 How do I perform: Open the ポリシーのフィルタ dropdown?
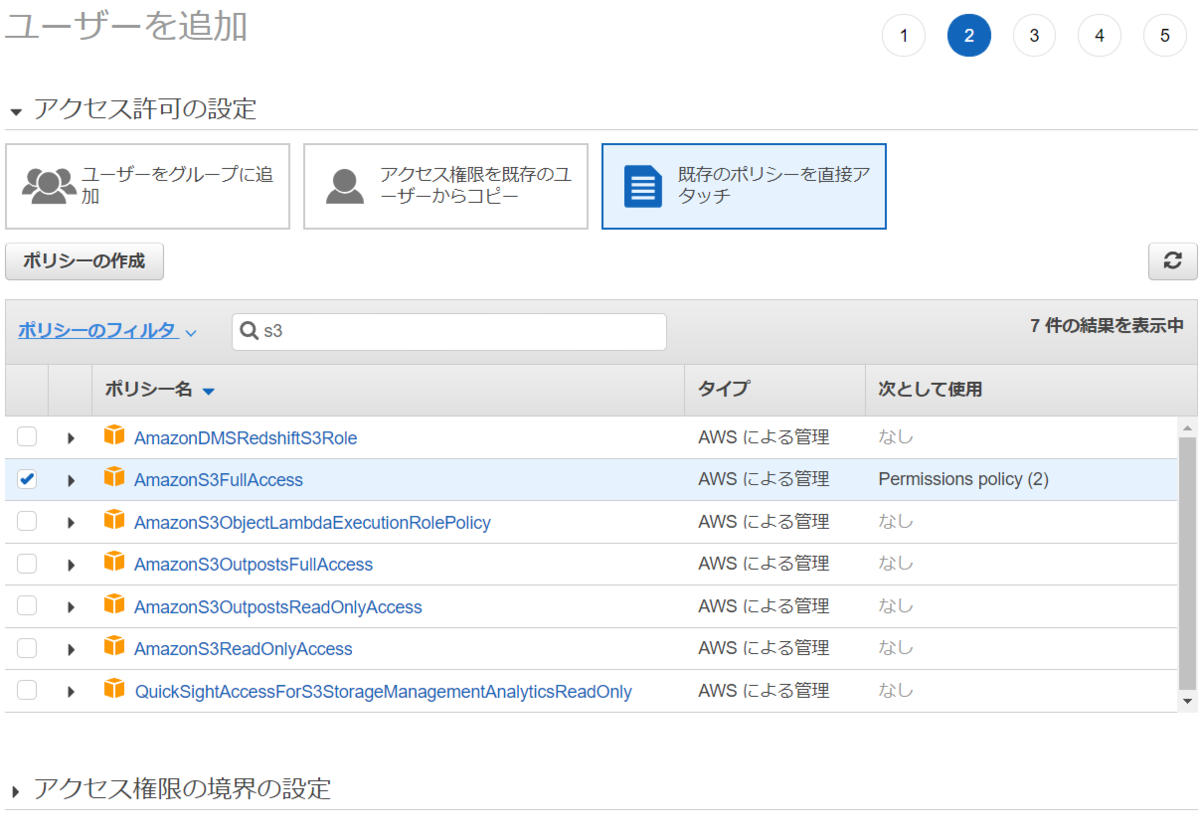107,331
